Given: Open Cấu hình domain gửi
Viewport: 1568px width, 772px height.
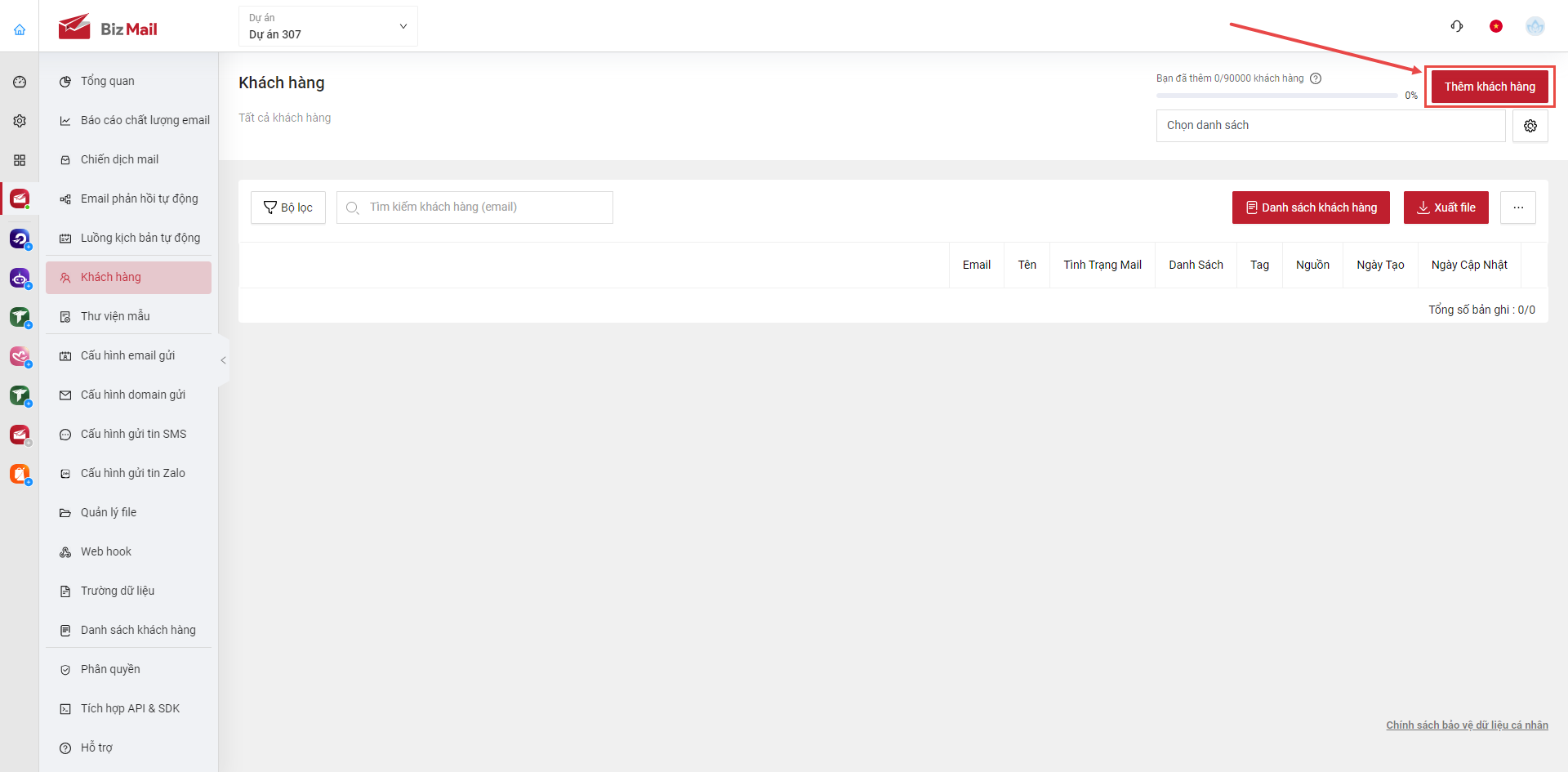Looking at the screenshot, I should (129, 395).
